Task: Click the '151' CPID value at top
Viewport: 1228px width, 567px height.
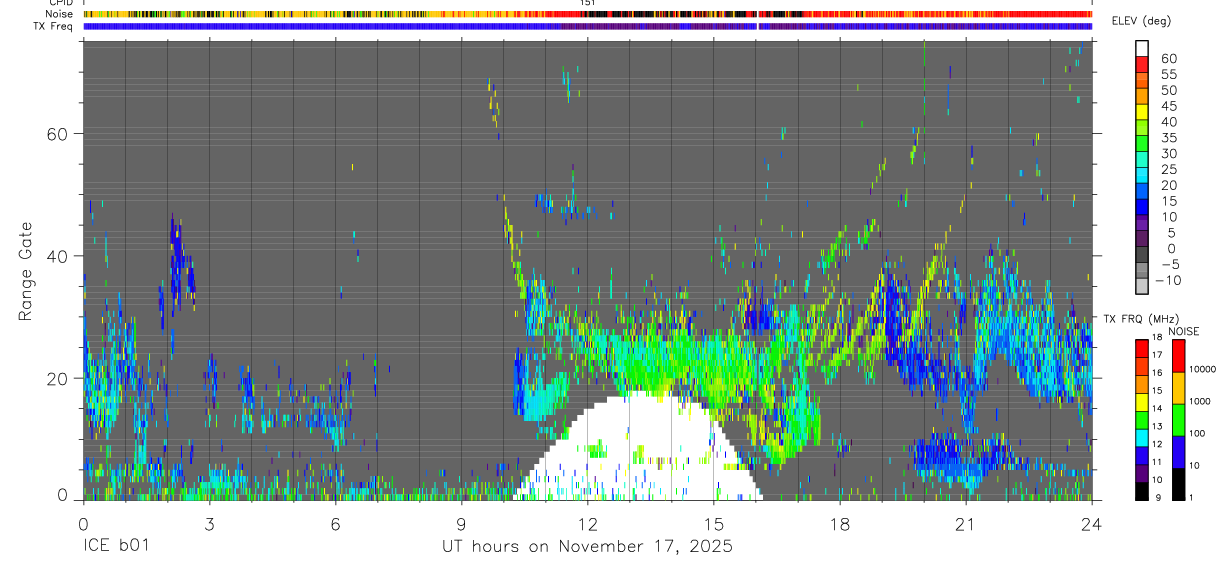Action: [x=587, y=3]
